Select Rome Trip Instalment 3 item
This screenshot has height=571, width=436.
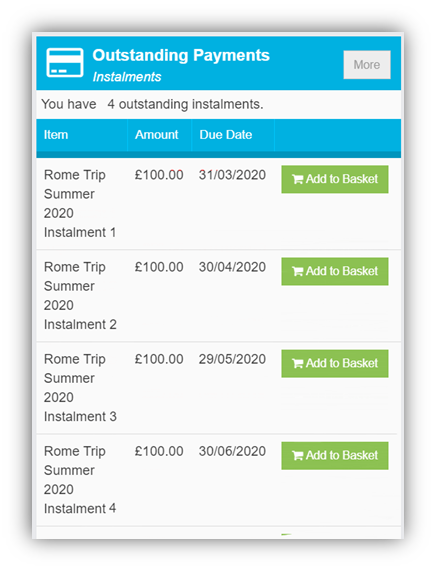pyautogui.click(x=80, y=388)
